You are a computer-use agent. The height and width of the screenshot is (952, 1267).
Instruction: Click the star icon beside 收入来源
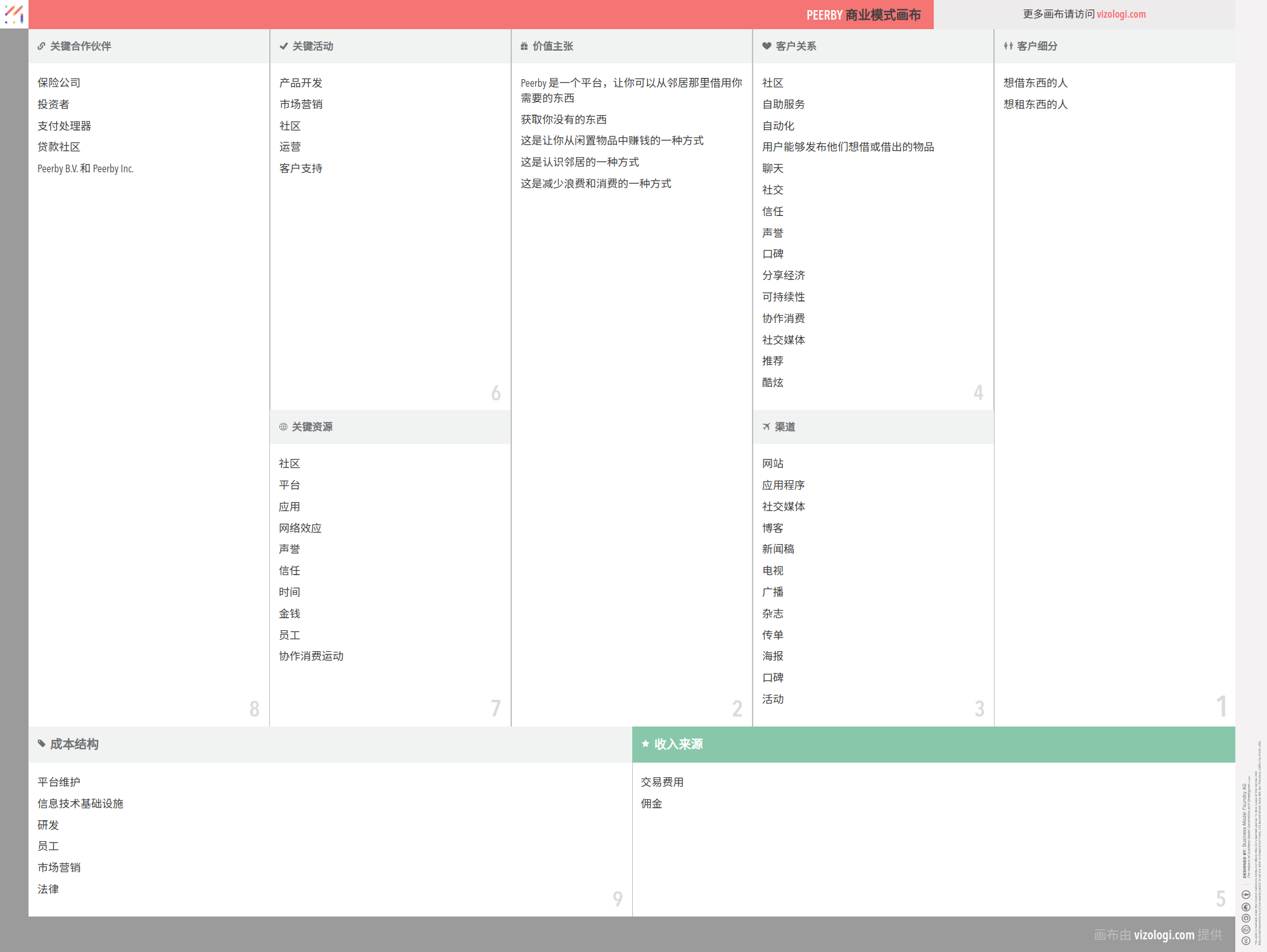pyautogui.click(x=645, y=744)
